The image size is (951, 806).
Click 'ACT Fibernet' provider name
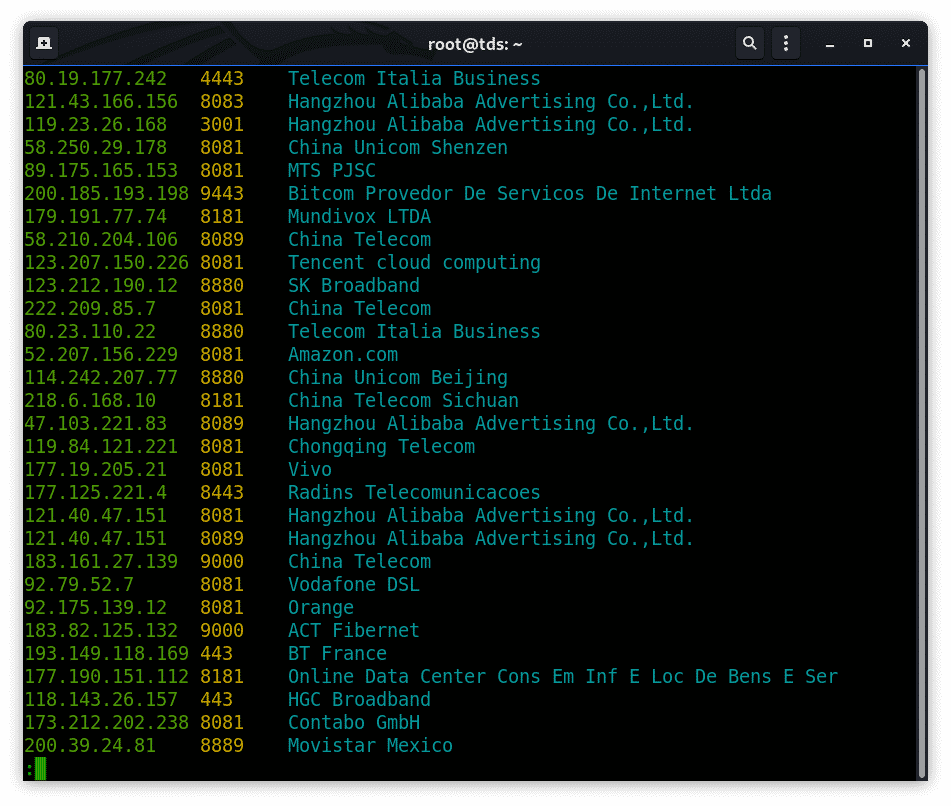coord(354,631)
